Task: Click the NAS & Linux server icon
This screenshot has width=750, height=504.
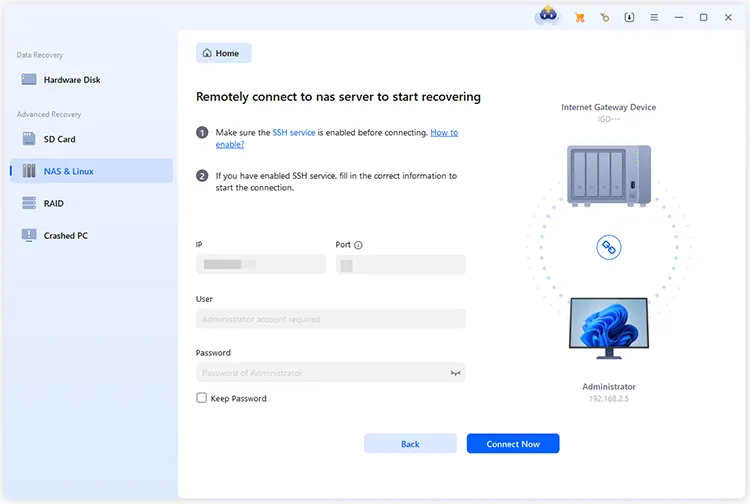Action: [29, 171]
